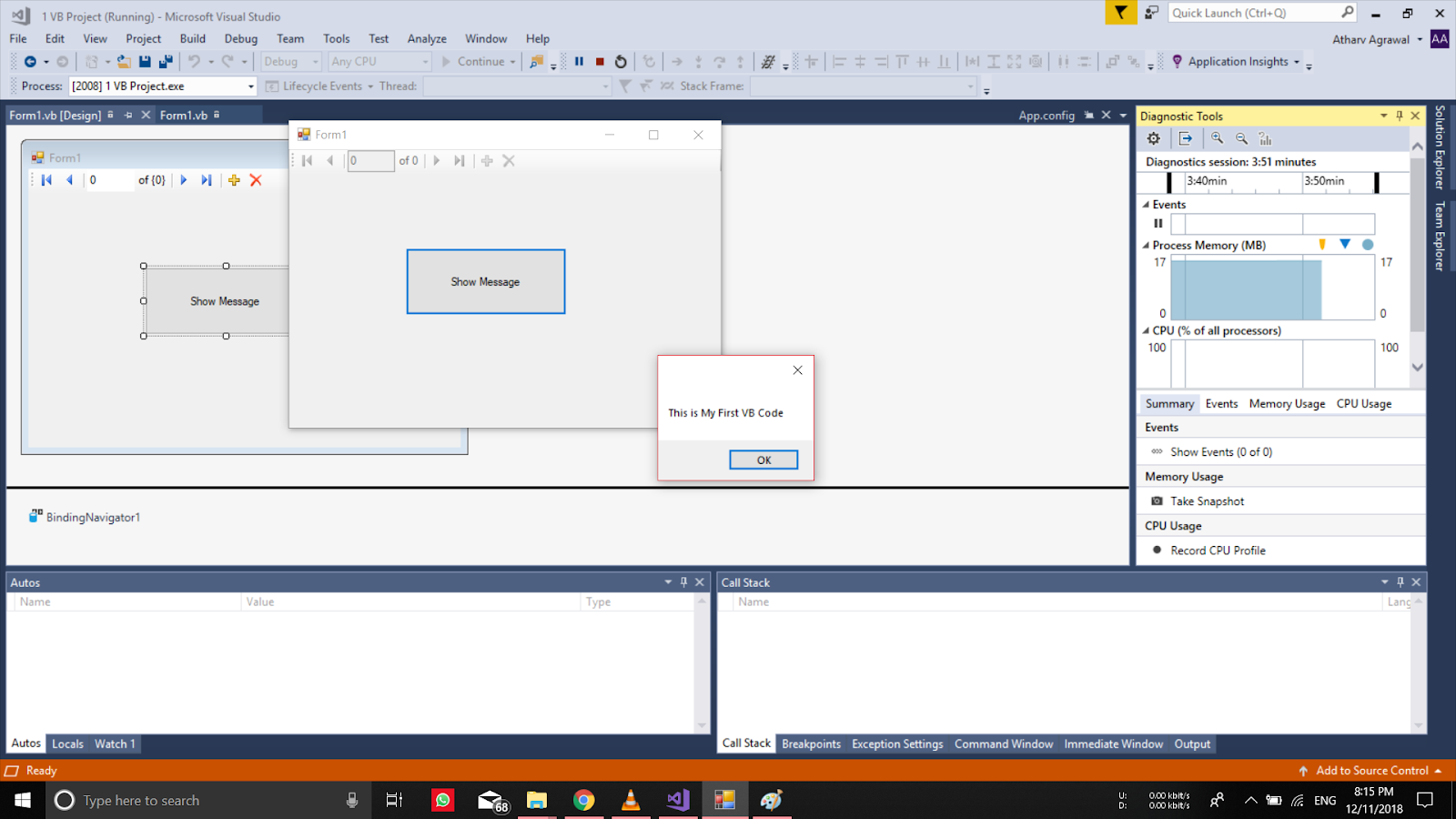Zoom out on the diagnostics timeline
The image size is (1456, 819).
[x=1242, y=138]
